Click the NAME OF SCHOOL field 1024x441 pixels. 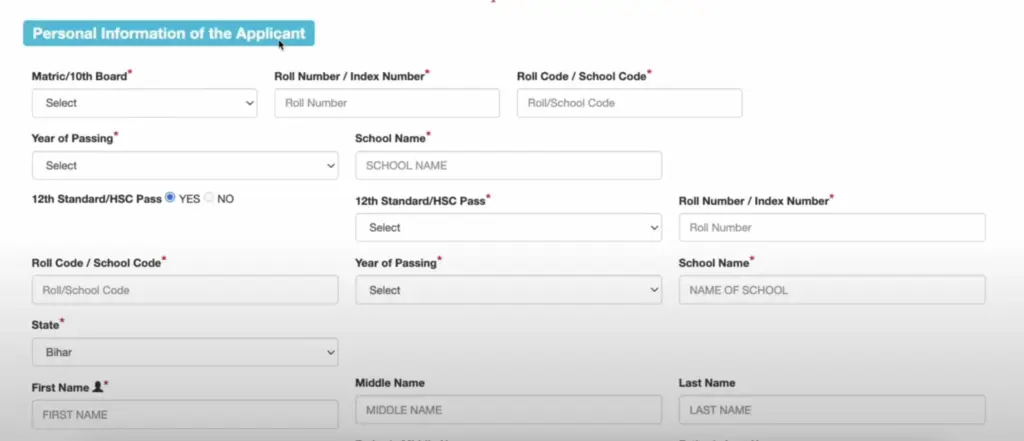pos(832,290)
